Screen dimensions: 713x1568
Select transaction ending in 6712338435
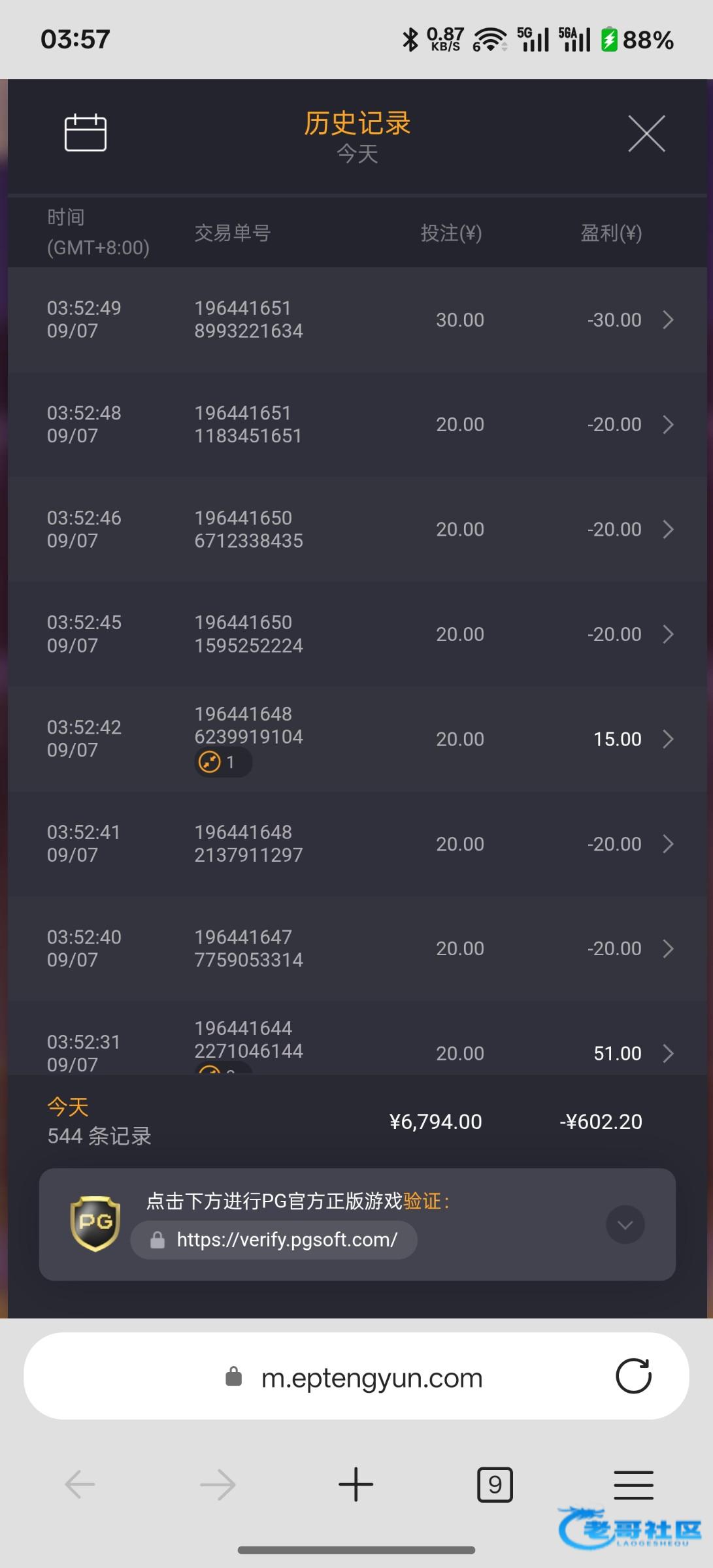tap(248, 530)
